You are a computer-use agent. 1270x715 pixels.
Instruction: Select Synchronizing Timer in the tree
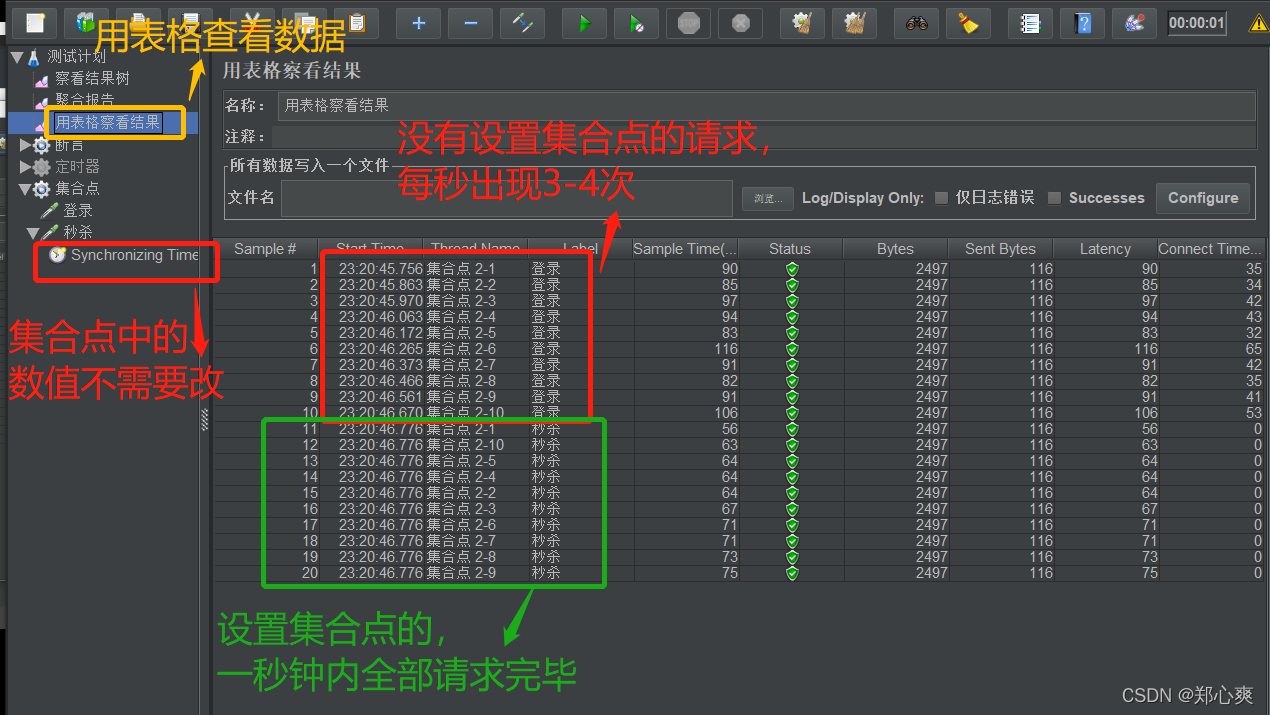click(134, 255)
